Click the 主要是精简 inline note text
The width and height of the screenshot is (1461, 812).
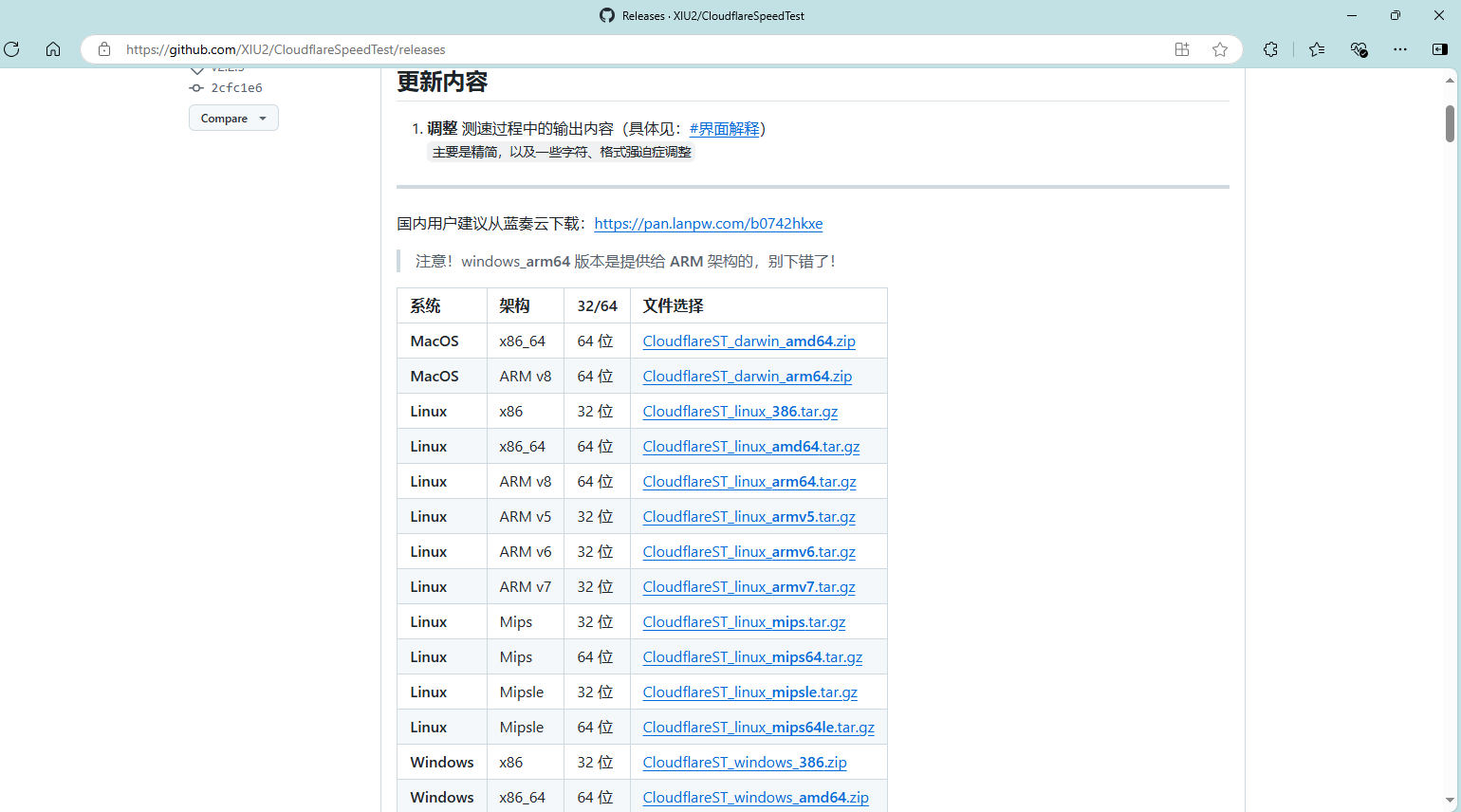pos(562,152)
